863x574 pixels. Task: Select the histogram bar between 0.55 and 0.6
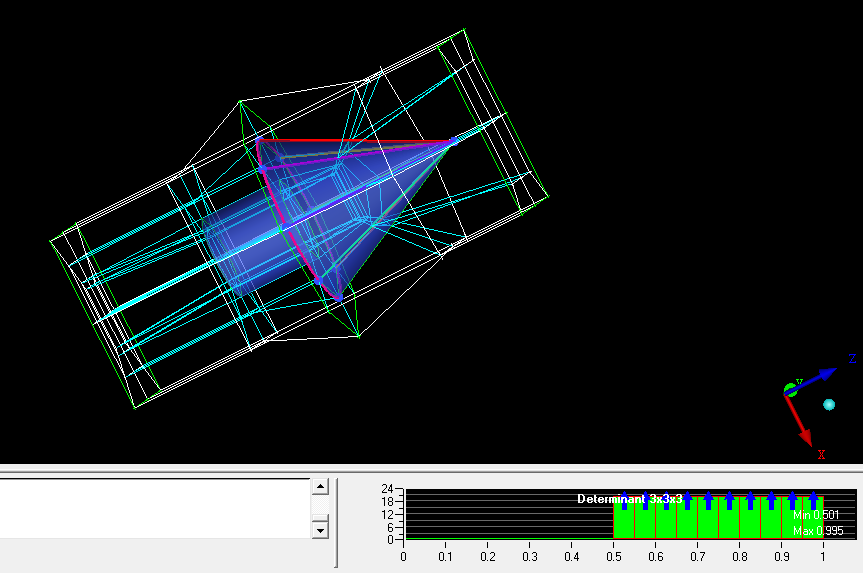(645, 522)
